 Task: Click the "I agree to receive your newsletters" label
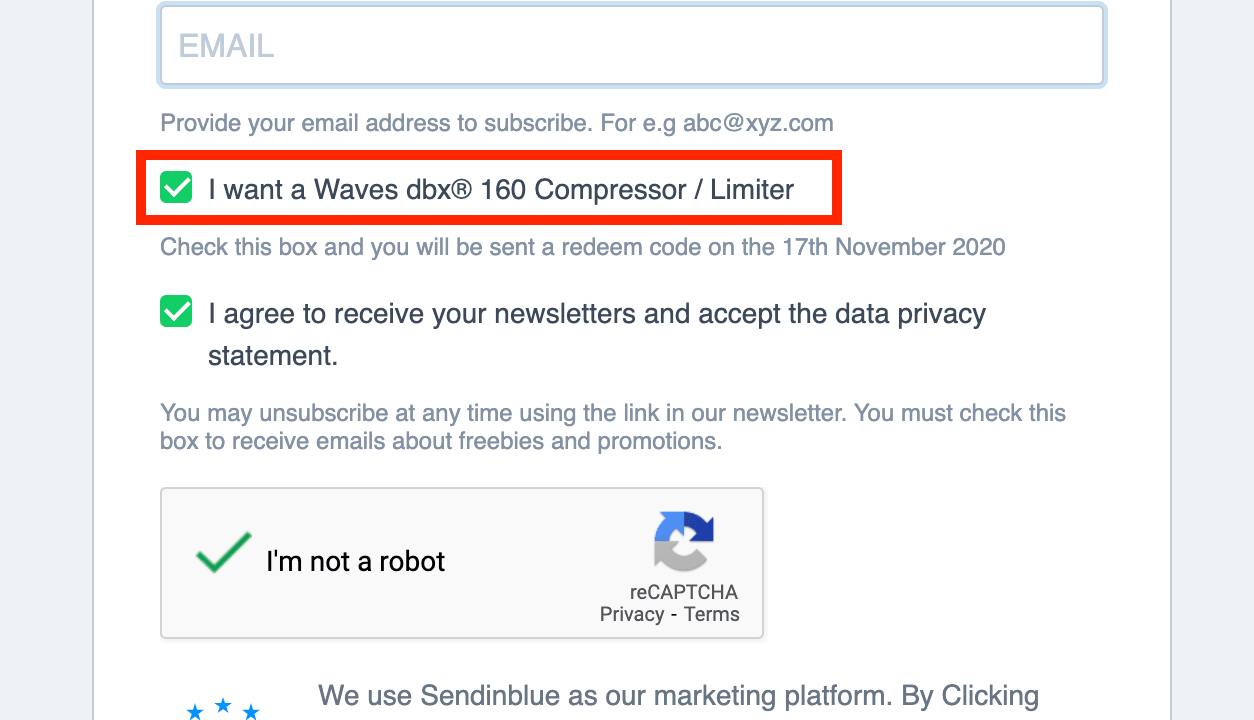pos(596,314)
